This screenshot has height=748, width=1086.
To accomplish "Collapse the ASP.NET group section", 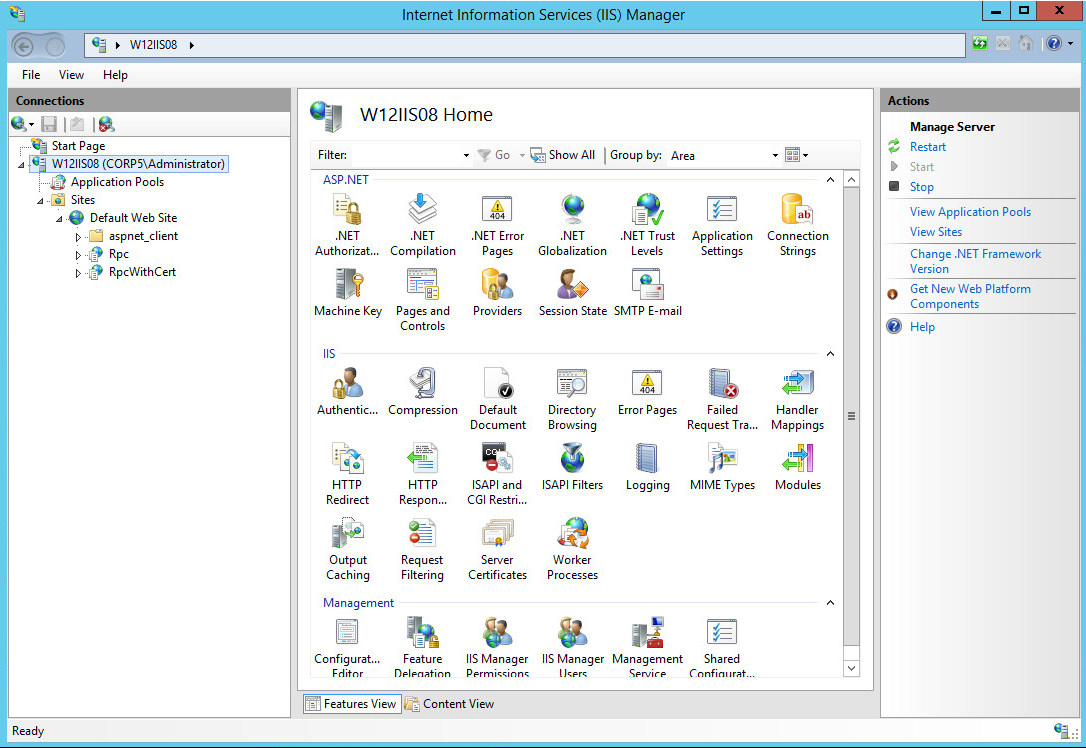I will [x=830, y=180].
